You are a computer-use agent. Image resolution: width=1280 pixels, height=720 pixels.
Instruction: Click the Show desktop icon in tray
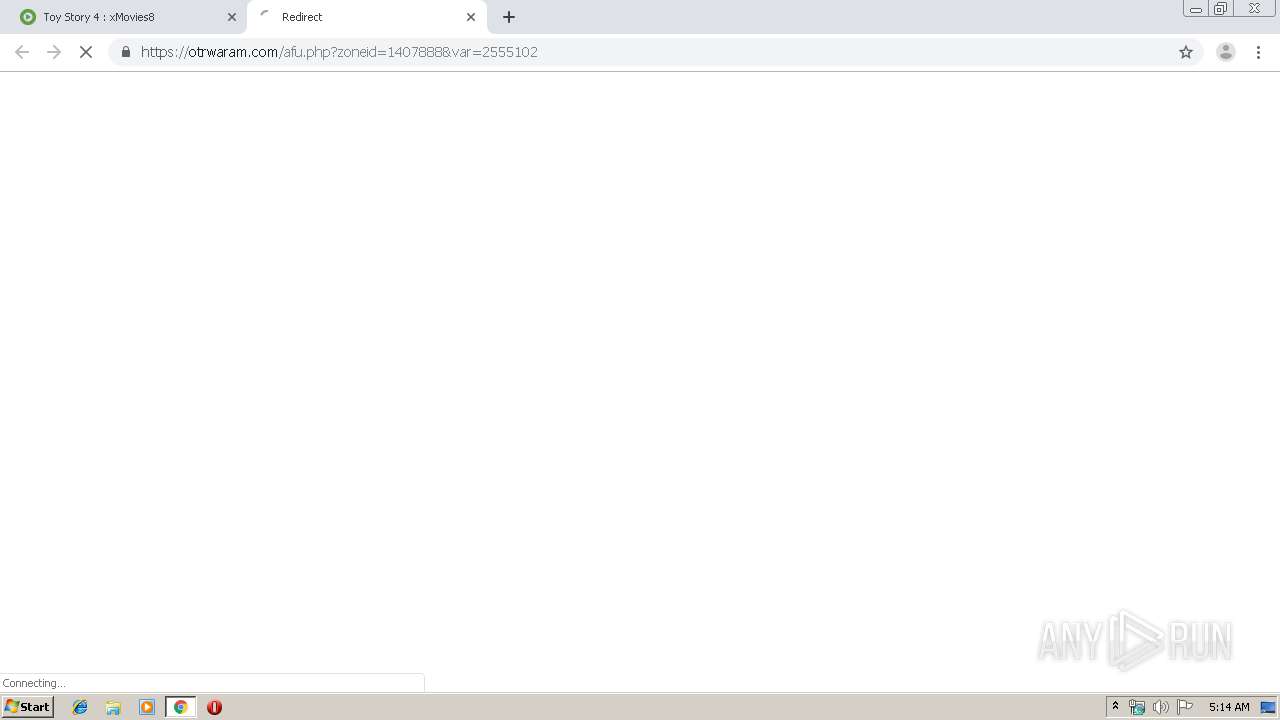point(1268,707)
